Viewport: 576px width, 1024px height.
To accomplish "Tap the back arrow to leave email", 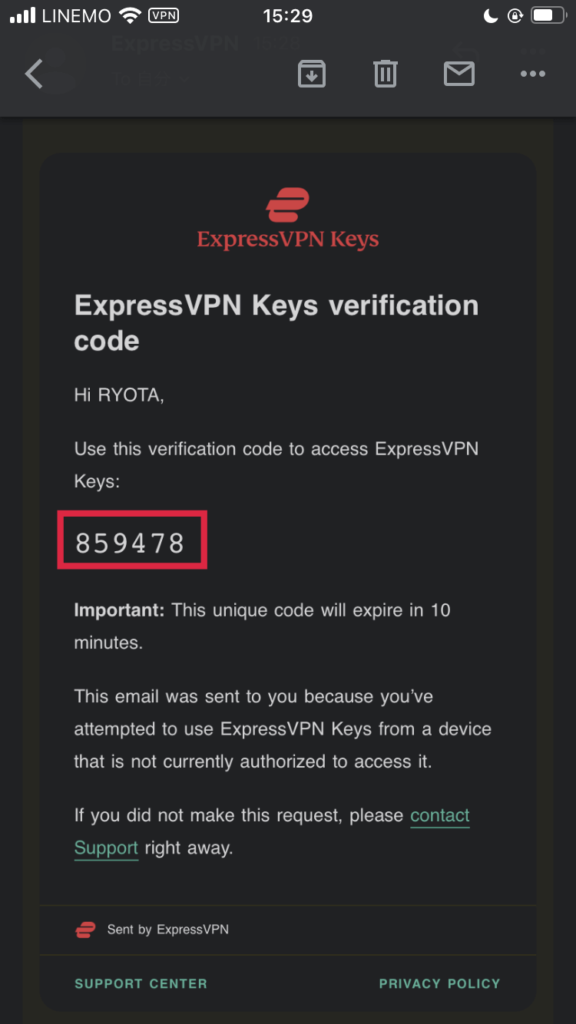I will click(34, 74).
